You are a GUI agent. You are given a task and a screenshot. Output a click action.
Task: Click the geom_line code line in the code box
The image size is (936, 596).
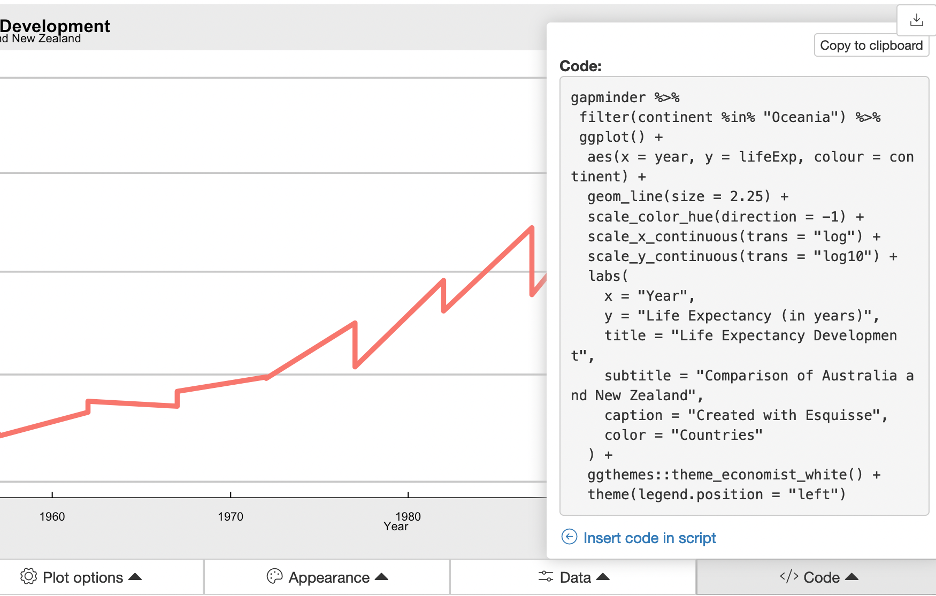[688, 197]
